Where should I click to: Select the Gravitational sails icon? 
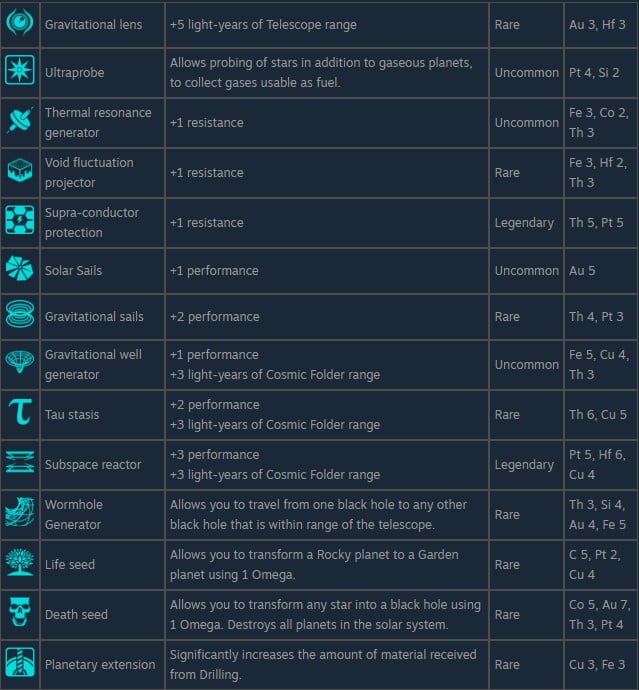click(x=19, y=316)
